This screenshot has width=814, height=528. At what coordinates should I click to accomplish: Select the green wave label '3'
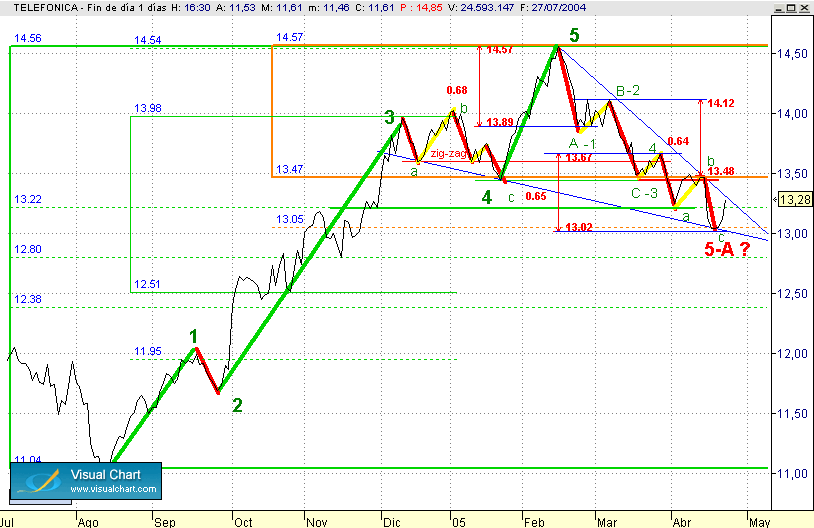coord(389,118)
